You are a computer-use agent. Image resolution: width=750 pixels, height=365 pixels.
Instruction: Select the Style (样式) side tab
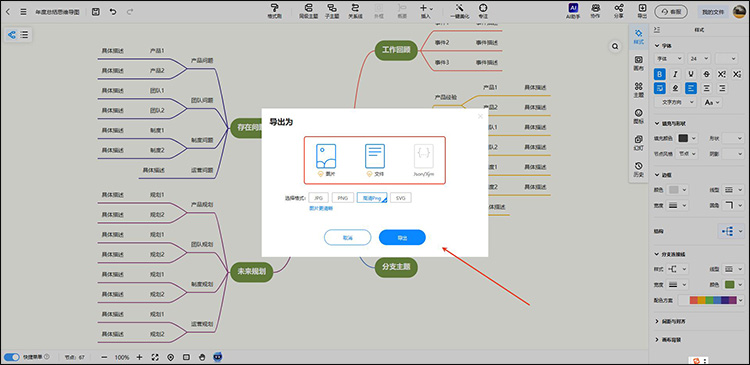639,36
